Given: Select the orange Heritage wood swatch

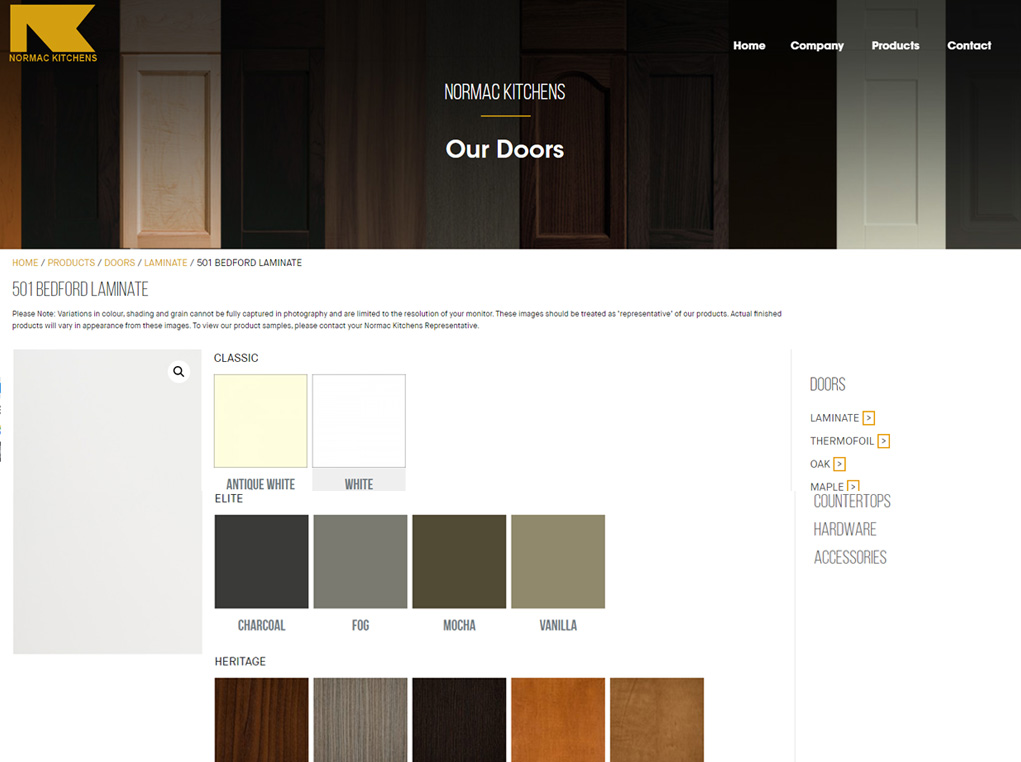Looking at the screenshot, I should (x=558, y=720).
